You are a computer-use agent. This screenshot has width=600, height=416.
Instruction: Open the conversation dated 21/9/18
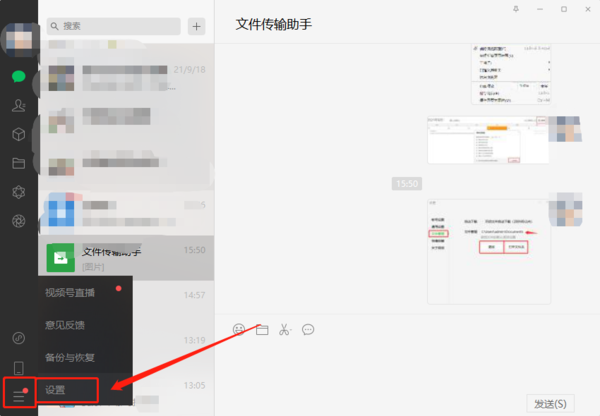126,78
